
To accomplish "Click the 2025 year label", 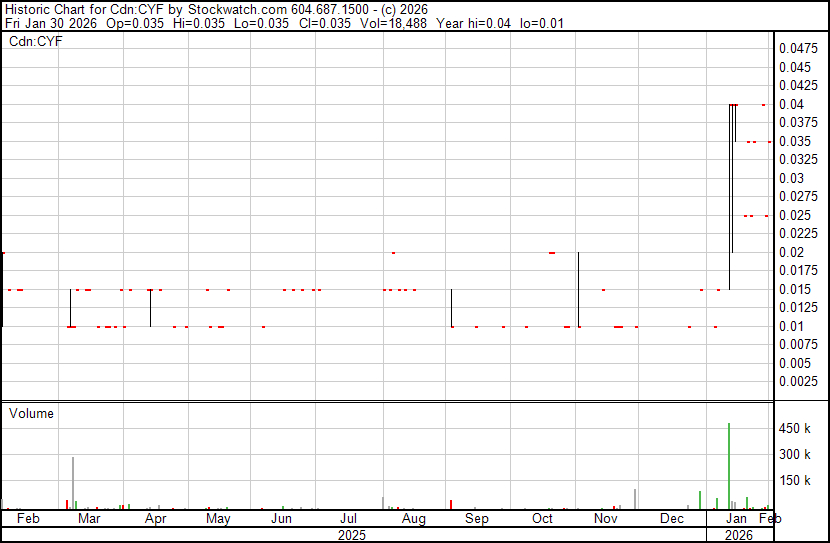I will pos(351,535).
